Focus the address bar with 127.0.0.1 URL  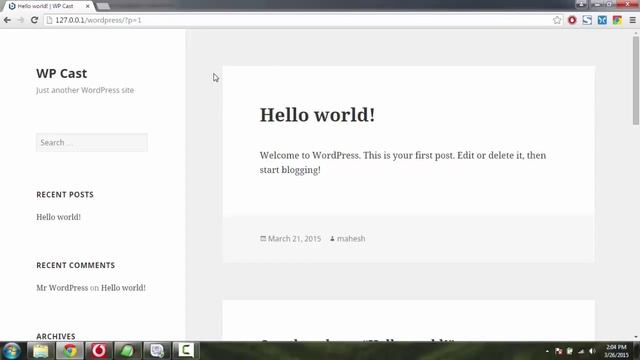tap(298, 20)
